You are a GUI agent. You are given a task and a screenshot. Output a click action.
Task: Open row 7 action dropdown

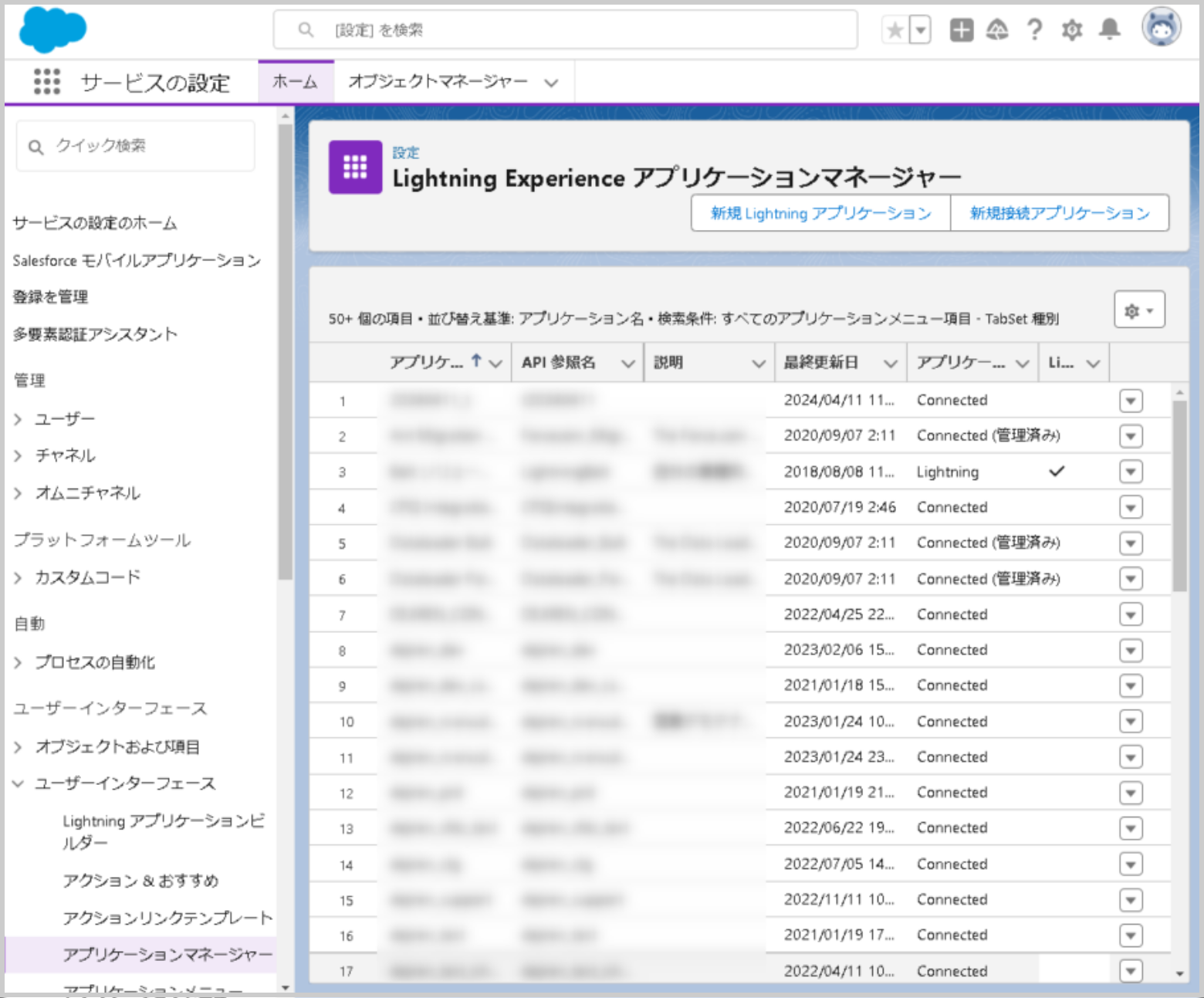[1131, 614]
